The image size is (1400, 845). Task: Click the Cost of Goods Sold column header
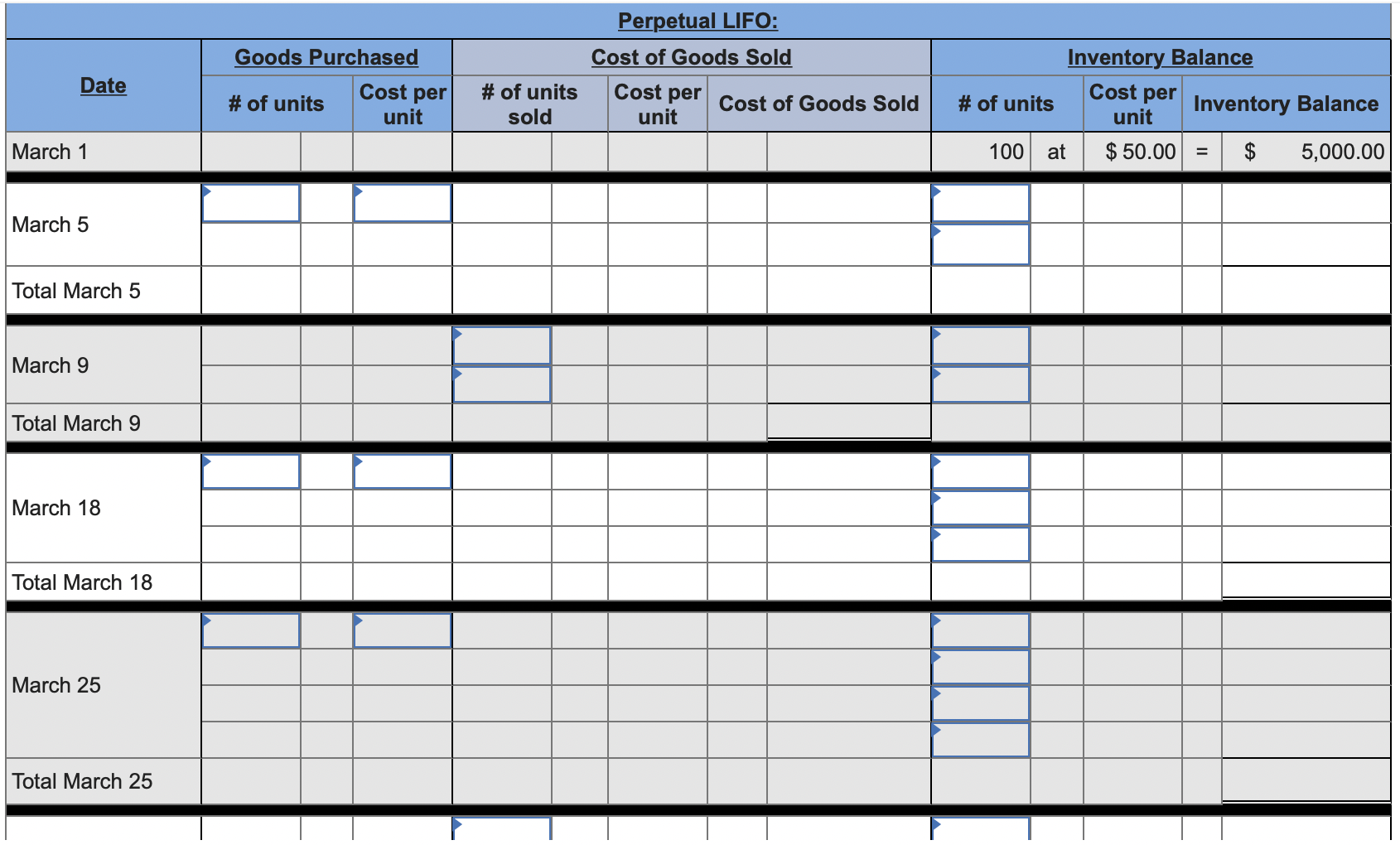coord(692,56)
